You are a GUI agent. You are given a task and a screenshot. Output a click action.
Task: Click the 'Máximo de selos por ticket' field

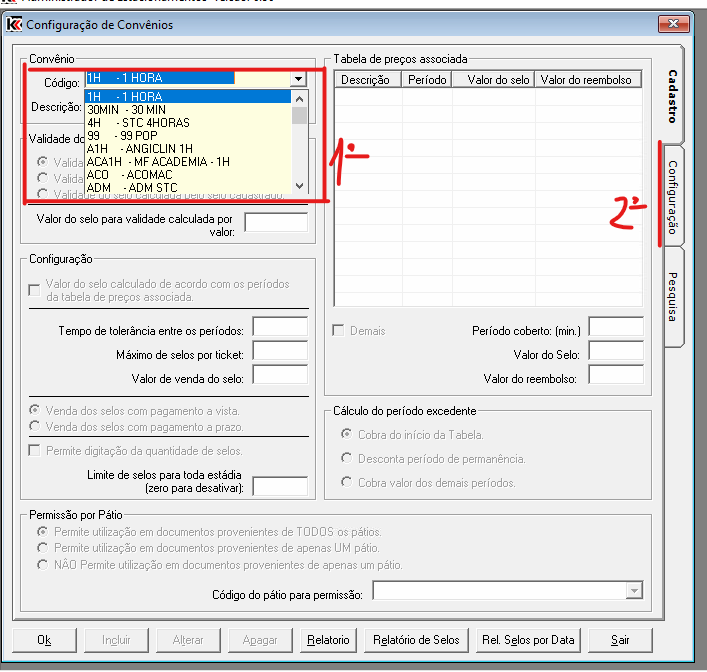click(x=280, y=351)
